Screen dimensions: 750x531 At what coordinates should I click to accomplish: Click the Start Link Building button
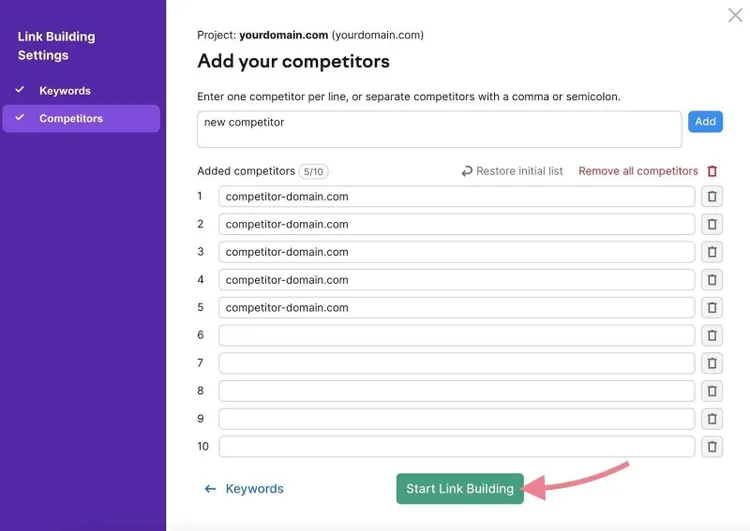click(x=460, y=488)
